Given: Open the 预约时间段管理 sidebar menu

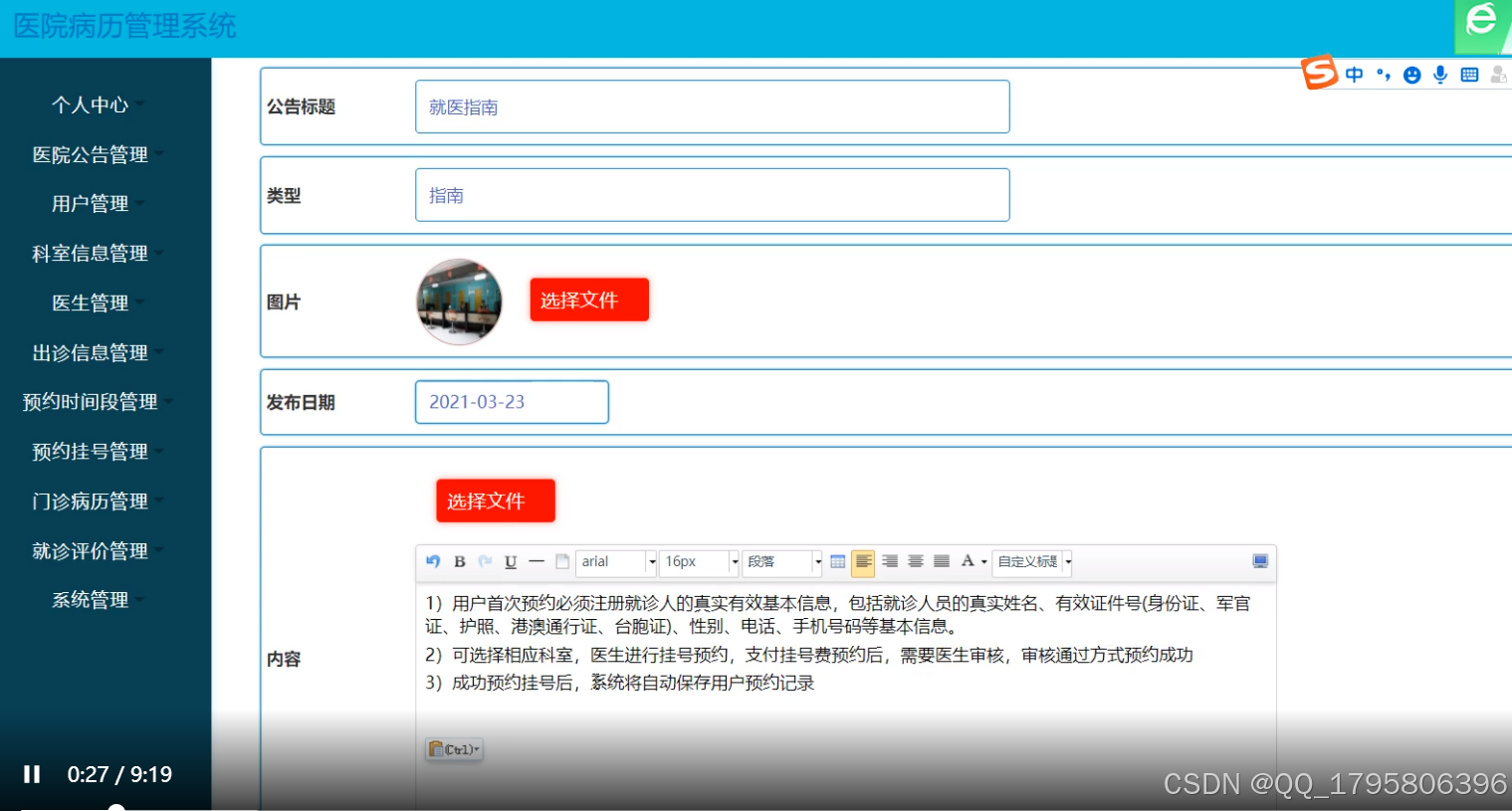Looking at the screenshot, I should 98,401.
